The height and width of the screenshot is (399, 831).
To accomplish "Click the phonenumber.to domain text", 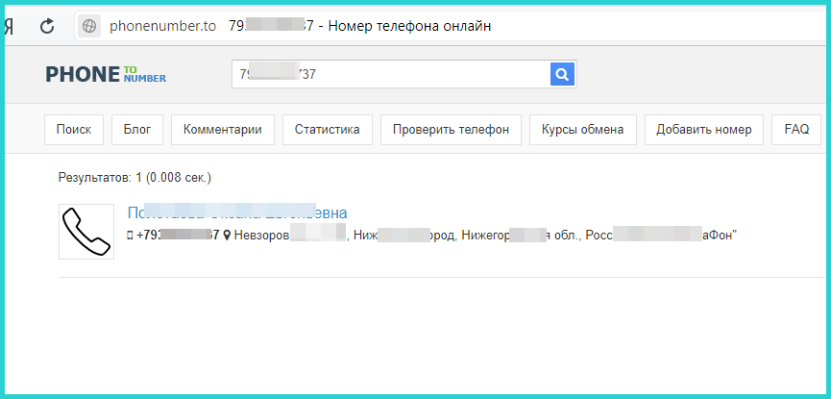I will [163, 26].
